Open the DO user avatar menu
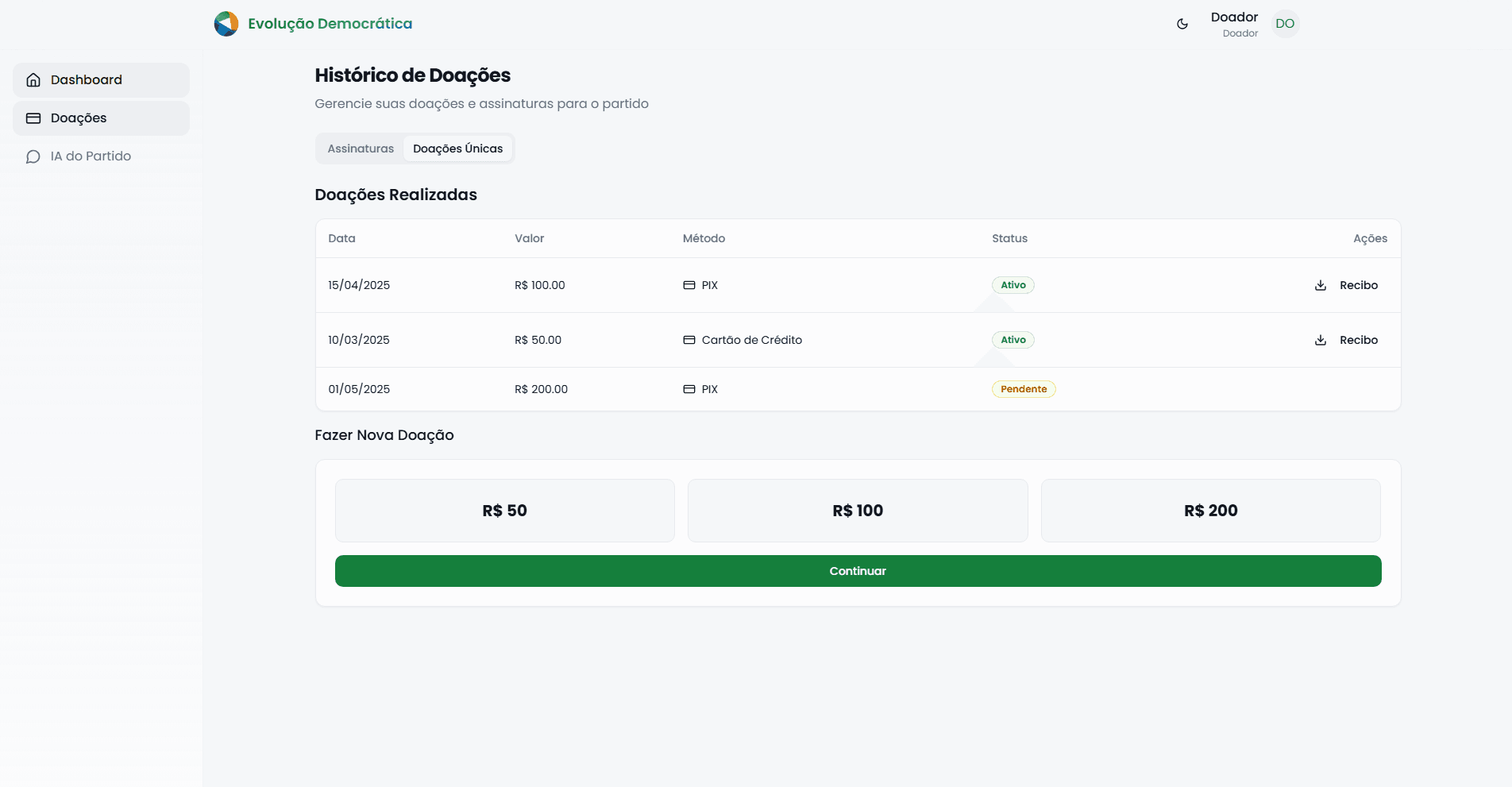The width and height of the screenshot is (1512, 787). [x=1285, y=24]
